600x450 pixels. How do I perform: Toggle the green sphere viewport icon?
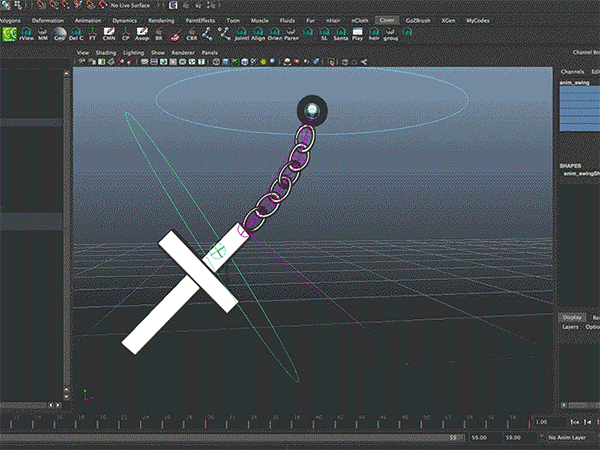coord(263,62)
